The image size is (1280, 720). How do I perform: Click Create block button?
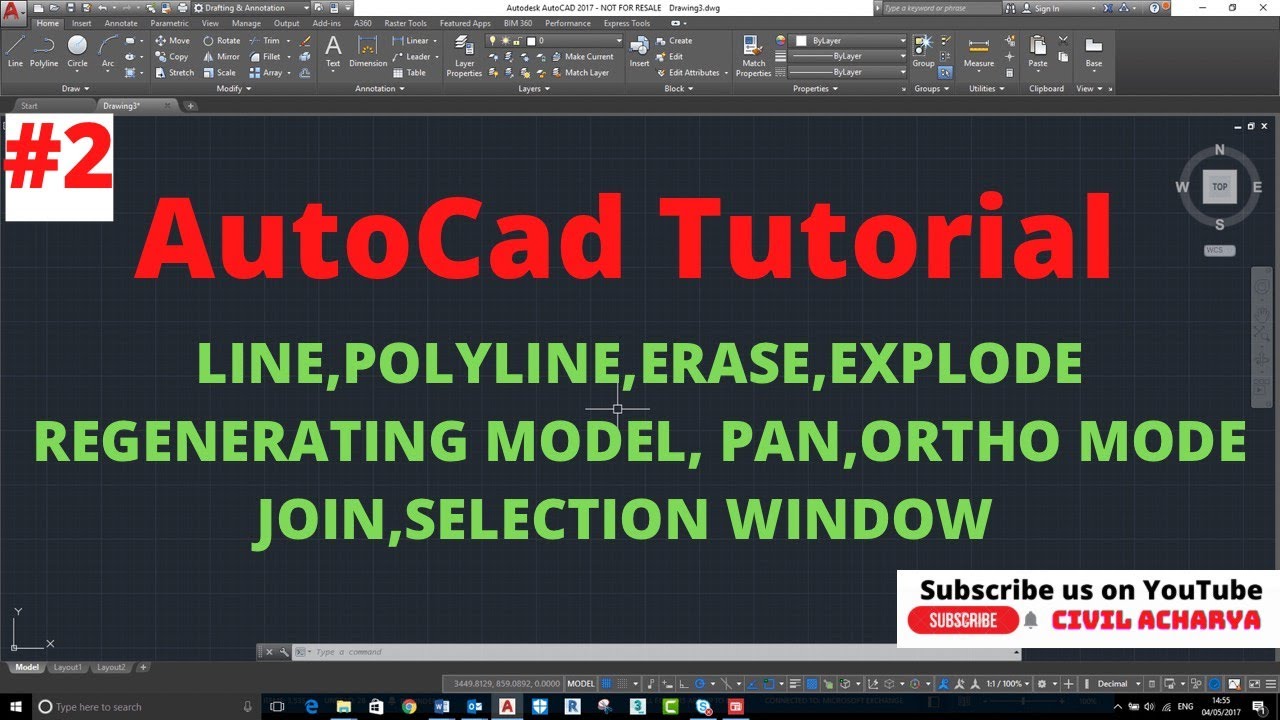coord(674,41)
